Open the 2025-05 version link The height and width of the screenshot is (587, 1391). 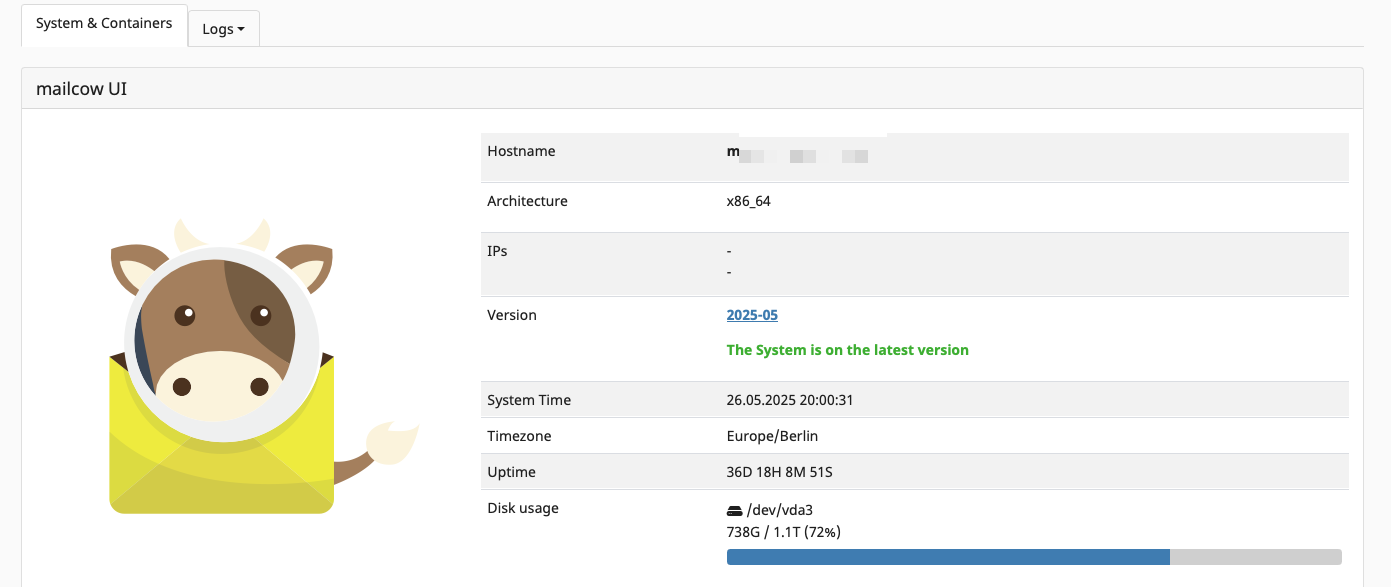click(752, 315)
